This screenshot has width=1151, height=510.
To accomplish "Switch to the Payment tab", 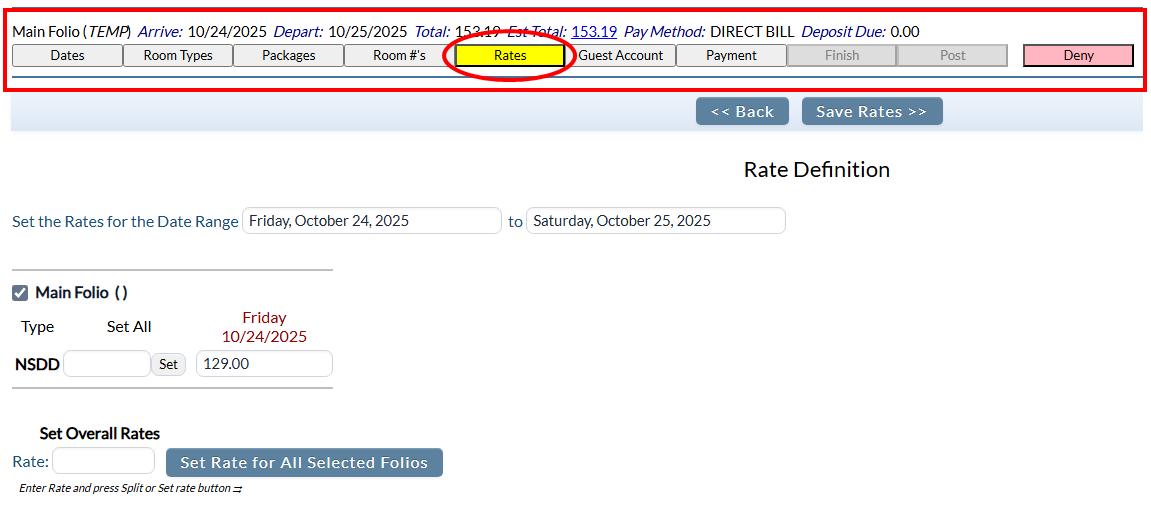I will 731,56.
